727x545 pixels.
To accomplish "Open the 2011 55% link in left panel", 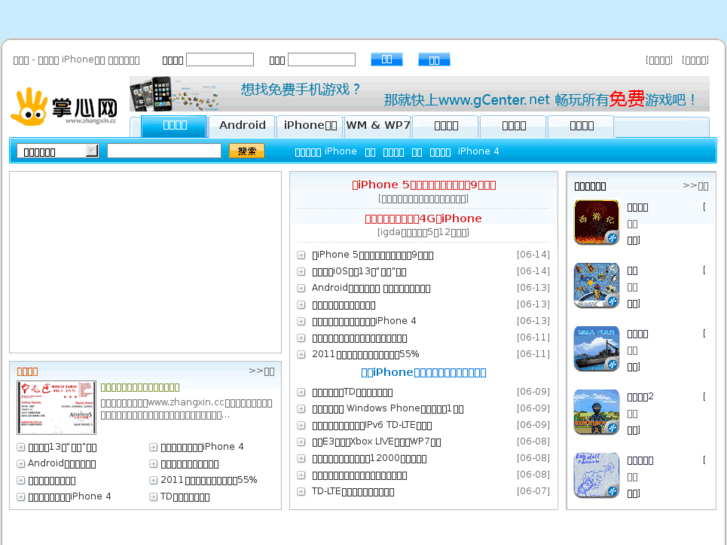I will coord(209,480).
